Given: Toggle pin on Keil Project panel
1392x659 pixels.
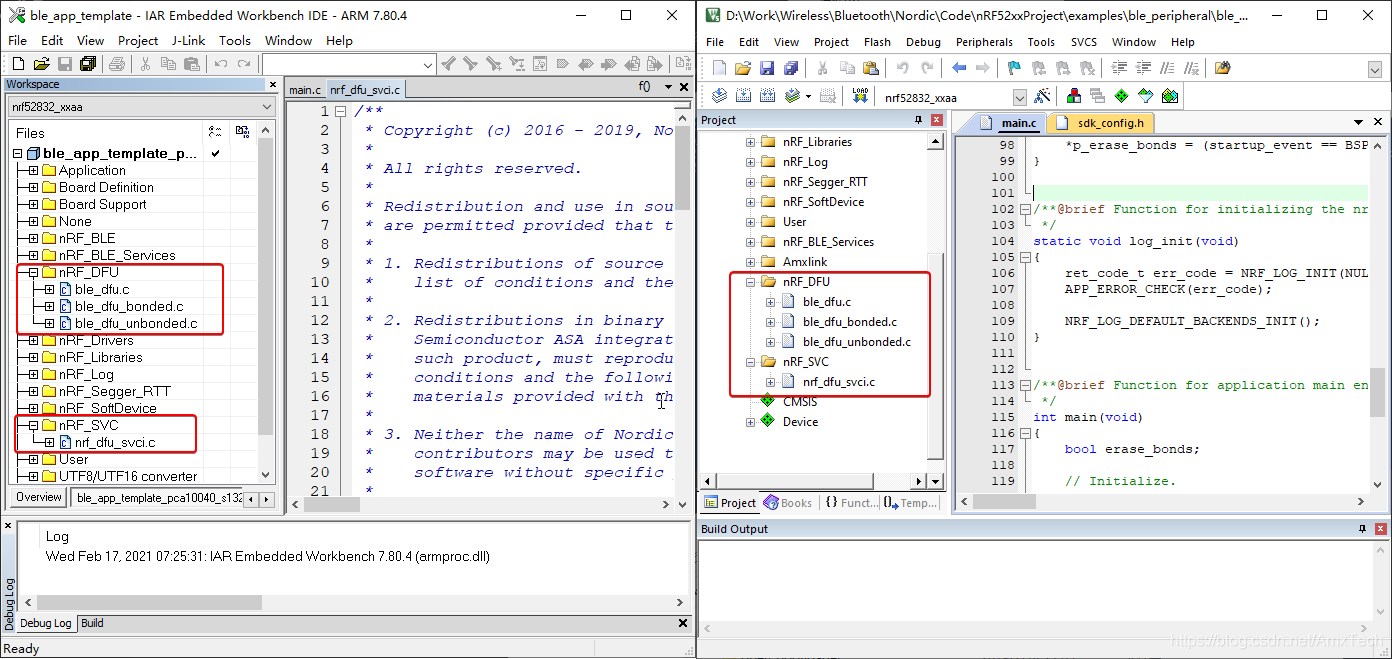Looking at the screenshot, I should tap(919, 120).
